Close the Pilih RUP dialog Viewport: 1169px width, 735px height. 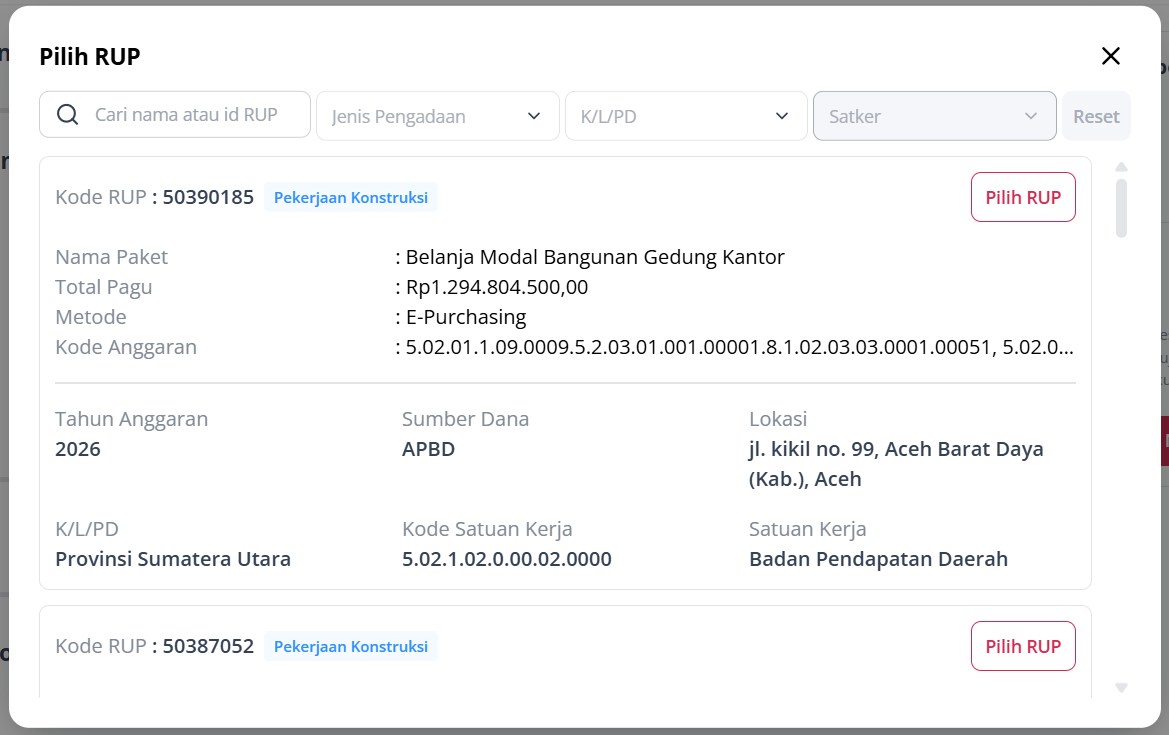[x=1110, y=56]
